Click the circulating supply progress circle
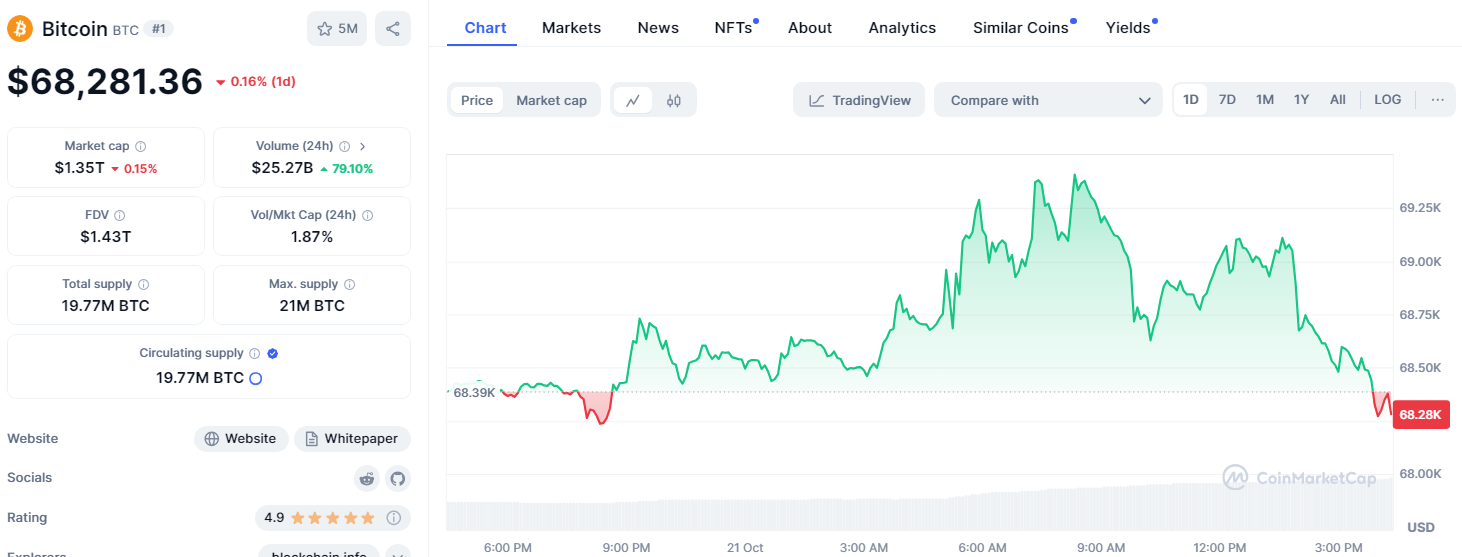This screenshot has width=1462, height=557. (255, 378)
